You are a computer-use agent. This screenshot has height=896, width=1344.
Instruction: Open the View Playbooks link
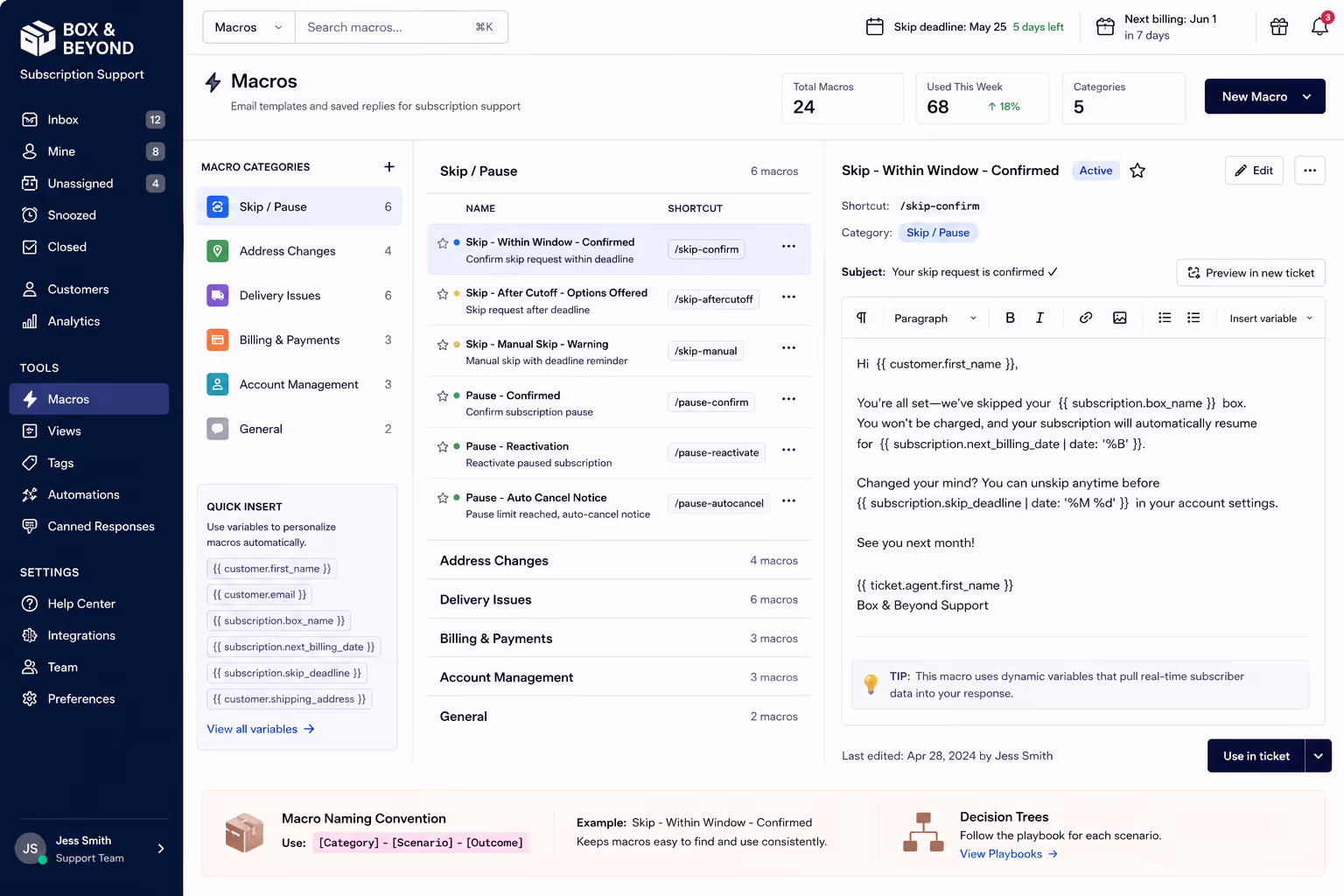[1009, 854]
